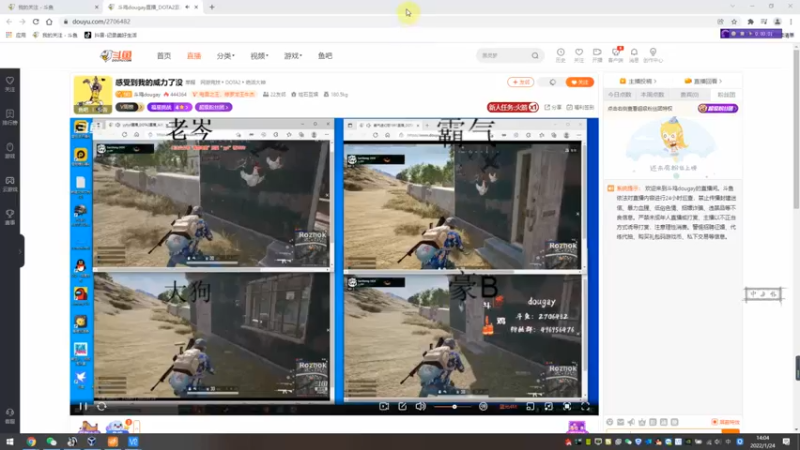
Task: Click the orange 关注 follow button
Action: (580, 82)
